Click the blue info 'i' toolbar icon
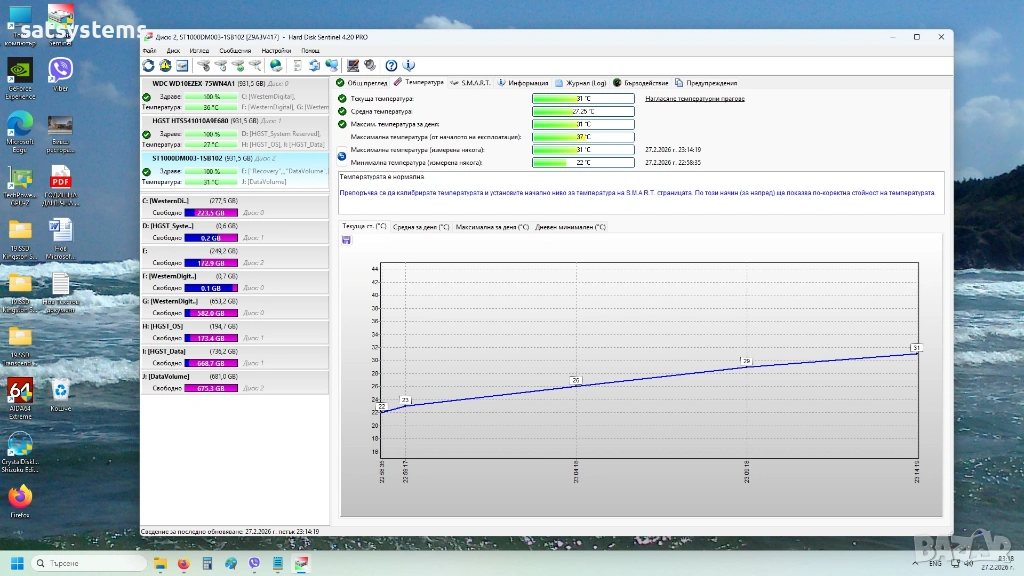Image resolution: width=1024 pixels, height=576 pixels. point(408,65)
